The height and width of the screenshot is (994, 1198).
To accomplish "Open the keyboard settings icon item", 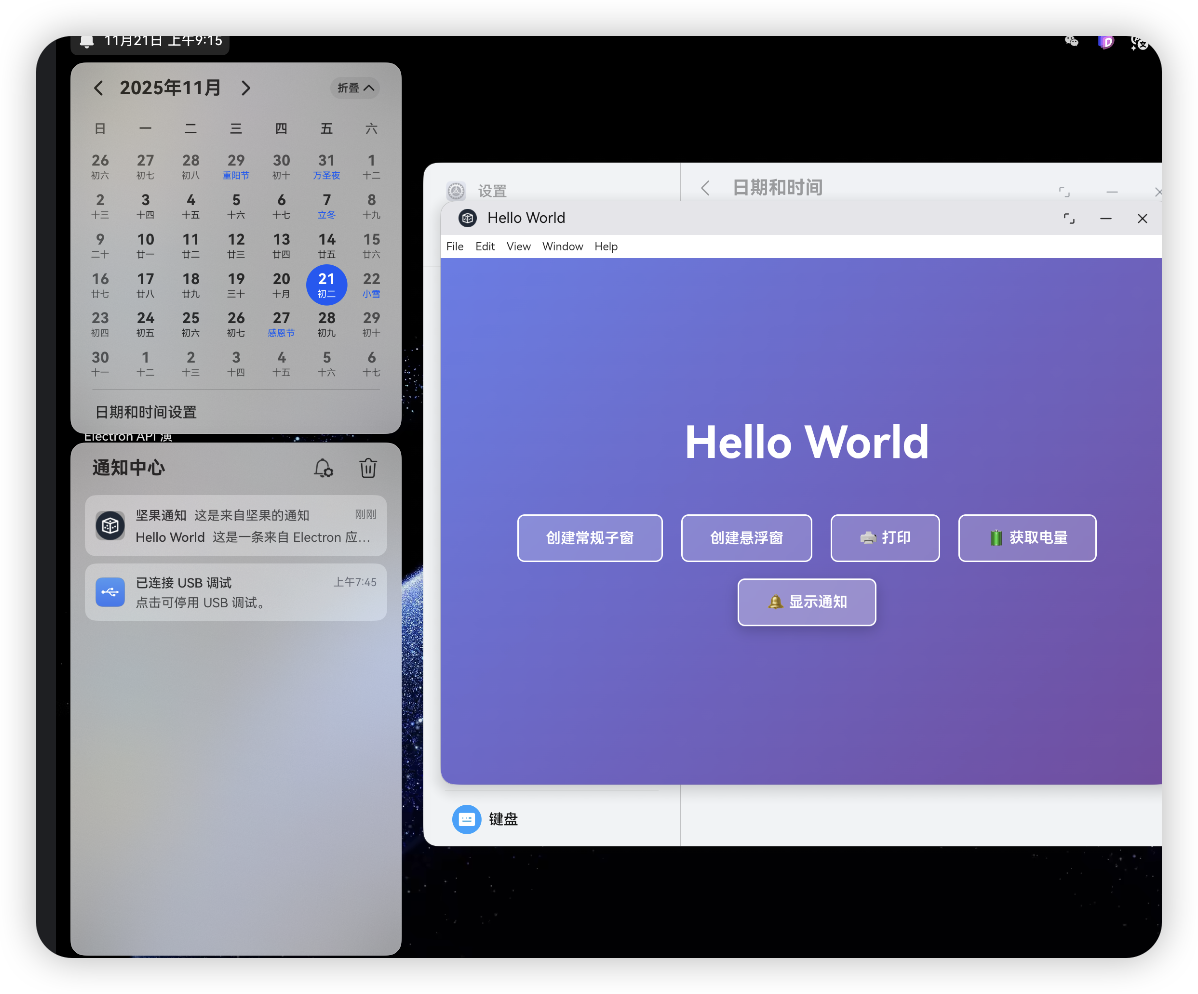I will [466, 819].
